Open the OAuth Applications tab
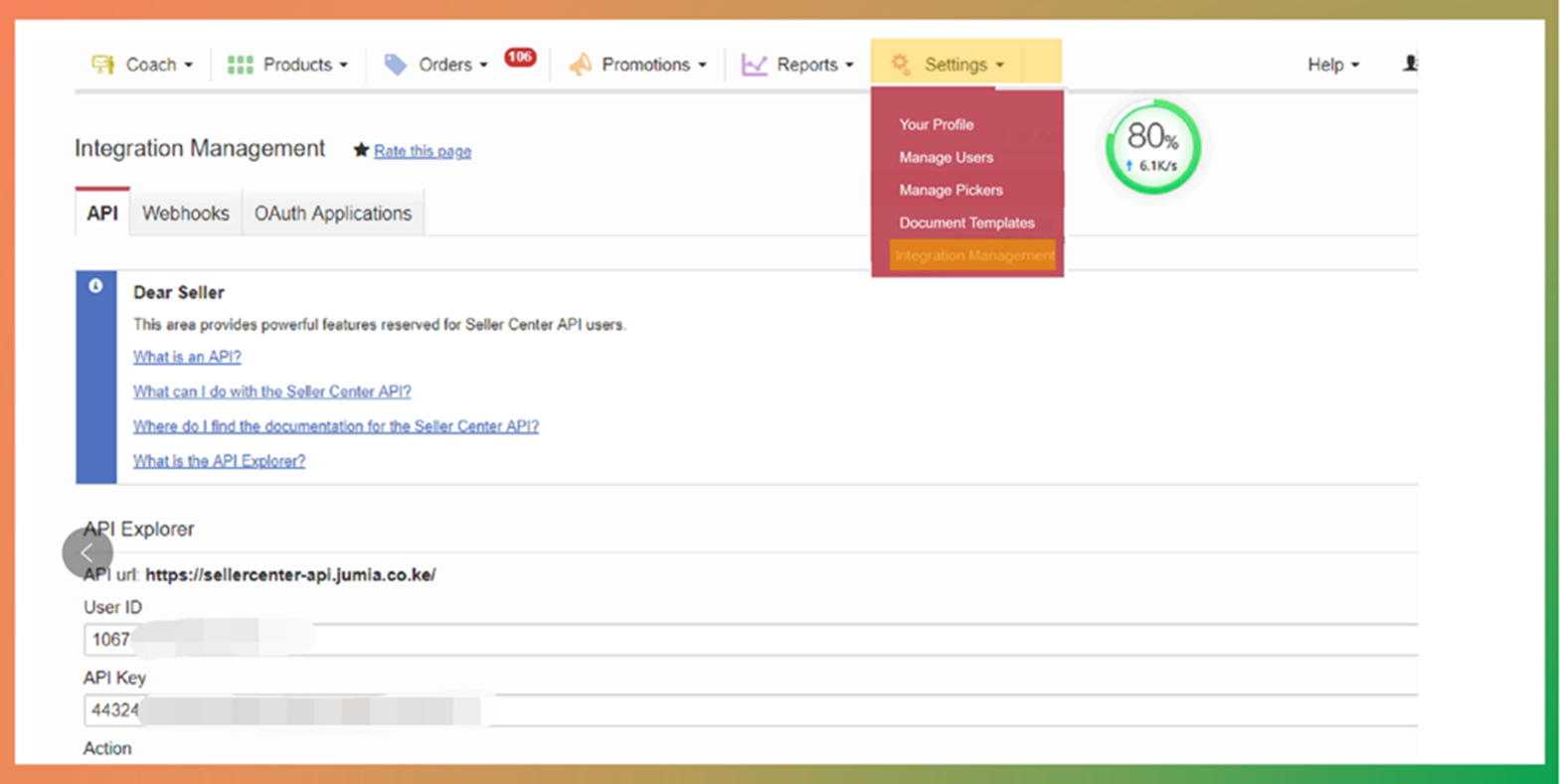Image resolution: width=1560 pixels, height=784 pixels. tap(332, 214)
